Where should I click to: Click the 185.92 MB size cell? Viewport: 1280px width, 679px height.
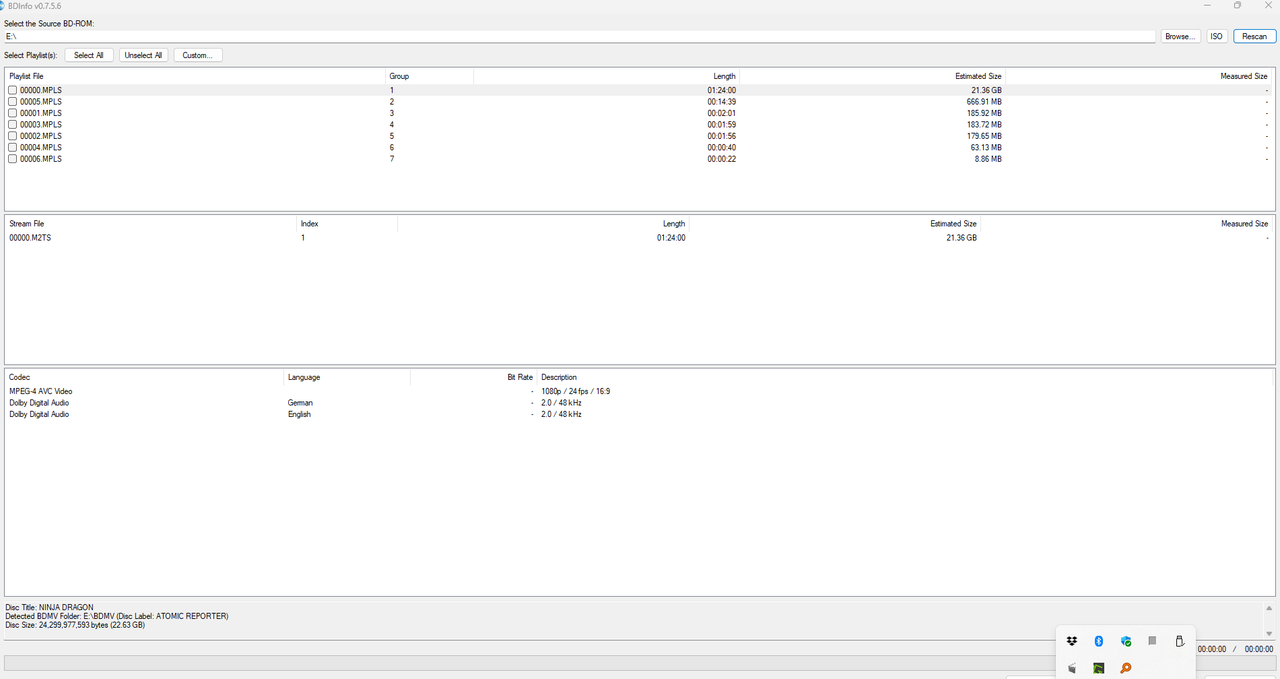[x=982, y=113]
